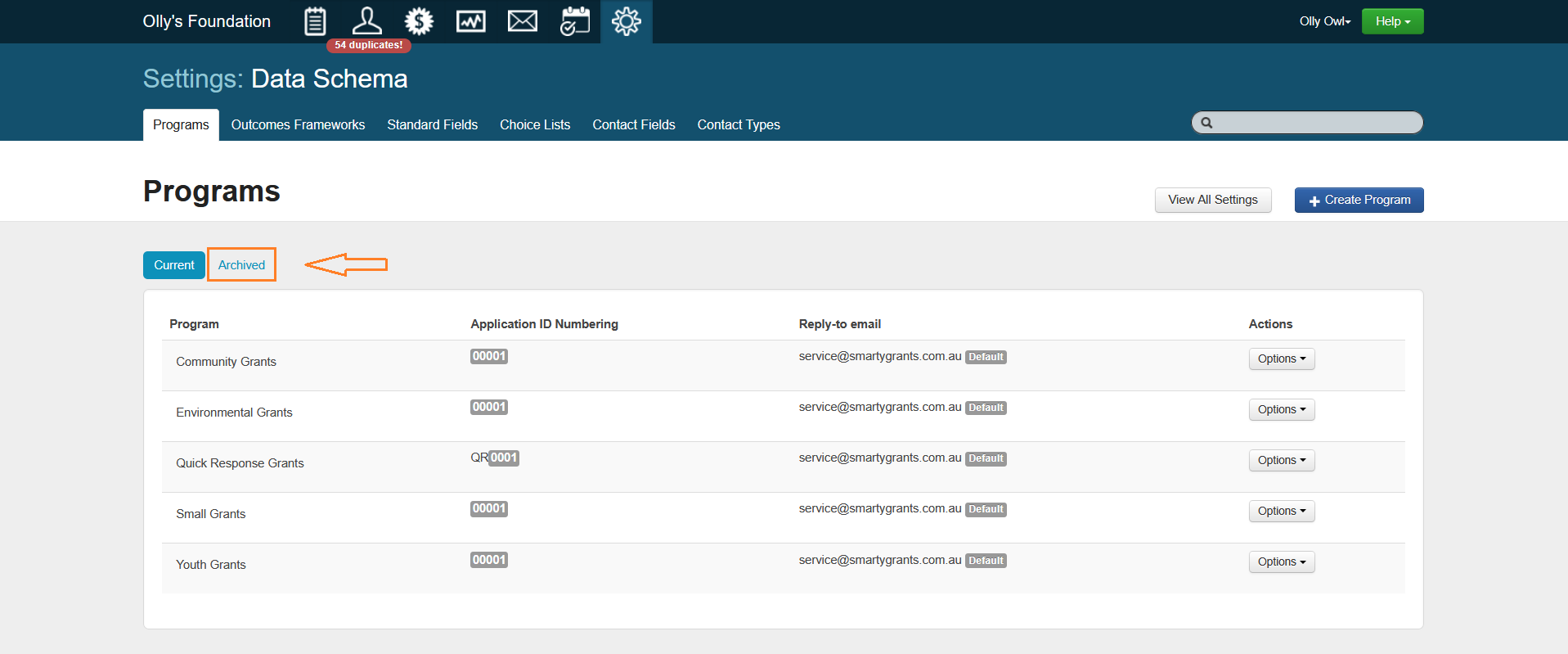The image size is (1568, 654).
Task: Open the Help dropdown menu
Action: [1392, 21]
